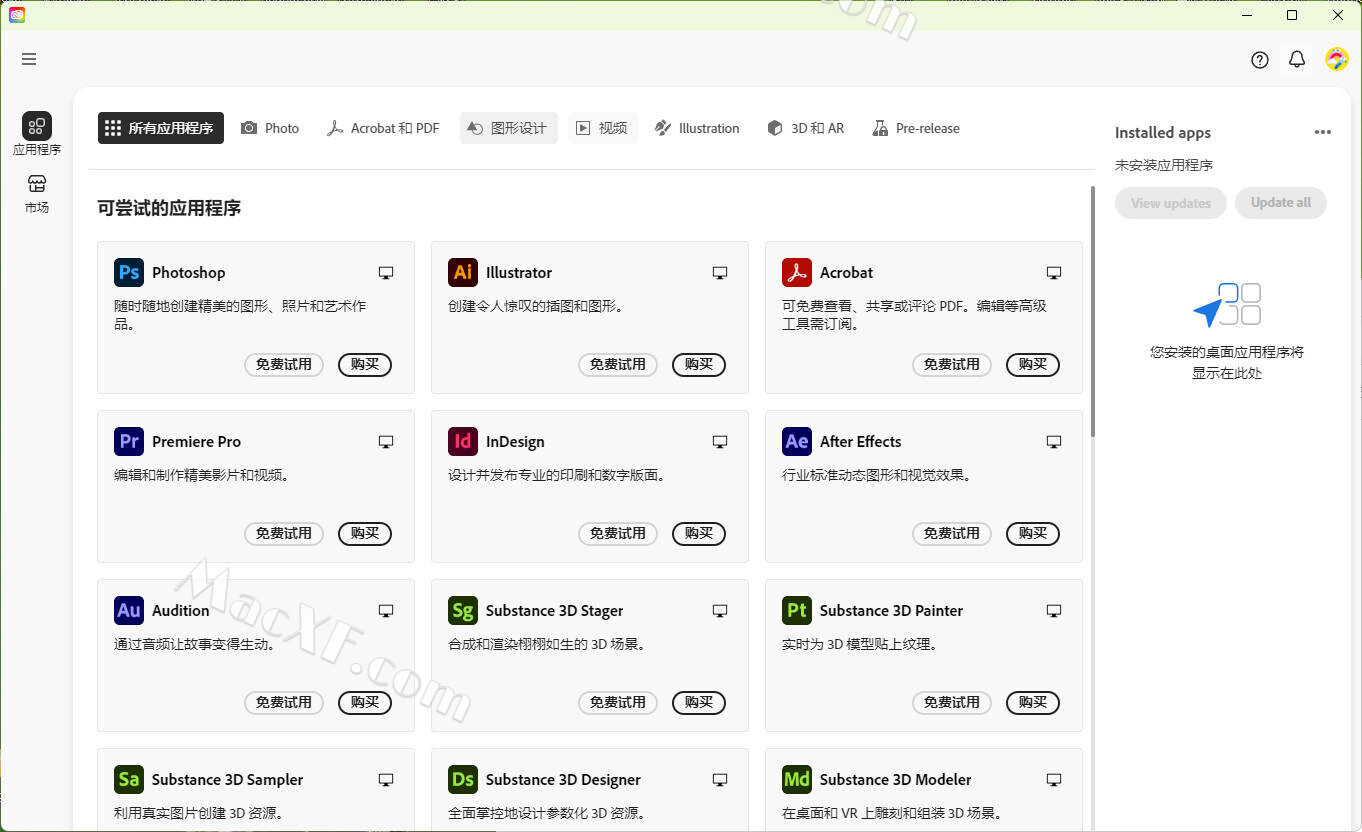Click the Substance 3D Stager Sg icon
Viewport: 1362px width, 832px height.
click(x=463, y=610)
